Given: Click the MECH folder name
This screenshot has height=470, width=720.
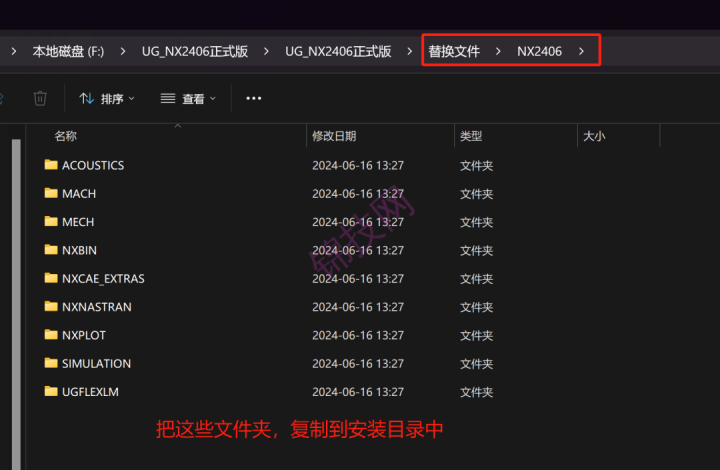Looking at the screenshot, I should (x=78, y=222).
